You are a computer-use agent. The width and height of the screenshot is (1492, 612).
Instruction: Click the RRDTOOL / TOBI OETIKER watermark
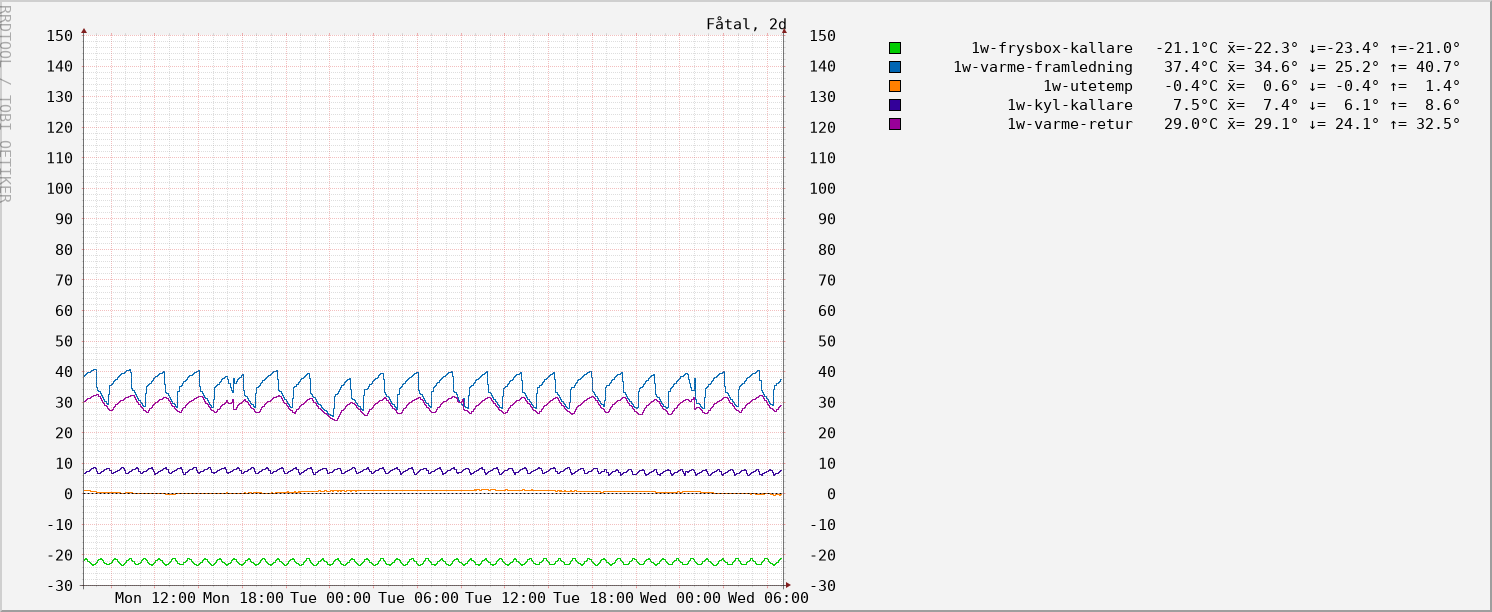point(6,103)
